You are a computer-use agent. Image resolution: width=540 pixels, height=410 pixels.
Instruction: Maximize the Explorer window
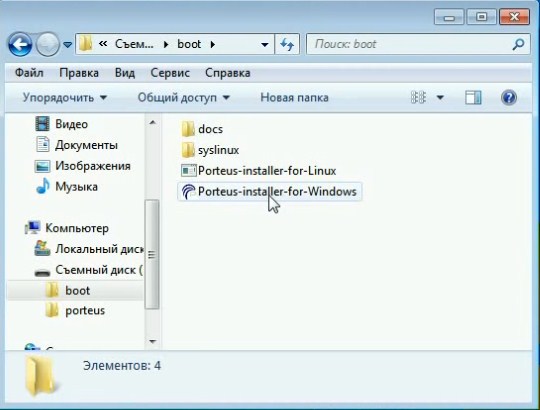tap(481, 17)
